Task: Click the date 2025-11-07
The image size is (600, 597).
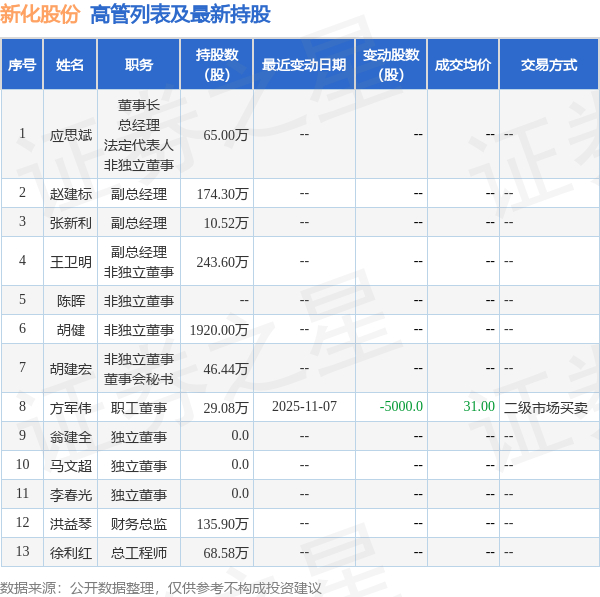Action: (304, 406)
